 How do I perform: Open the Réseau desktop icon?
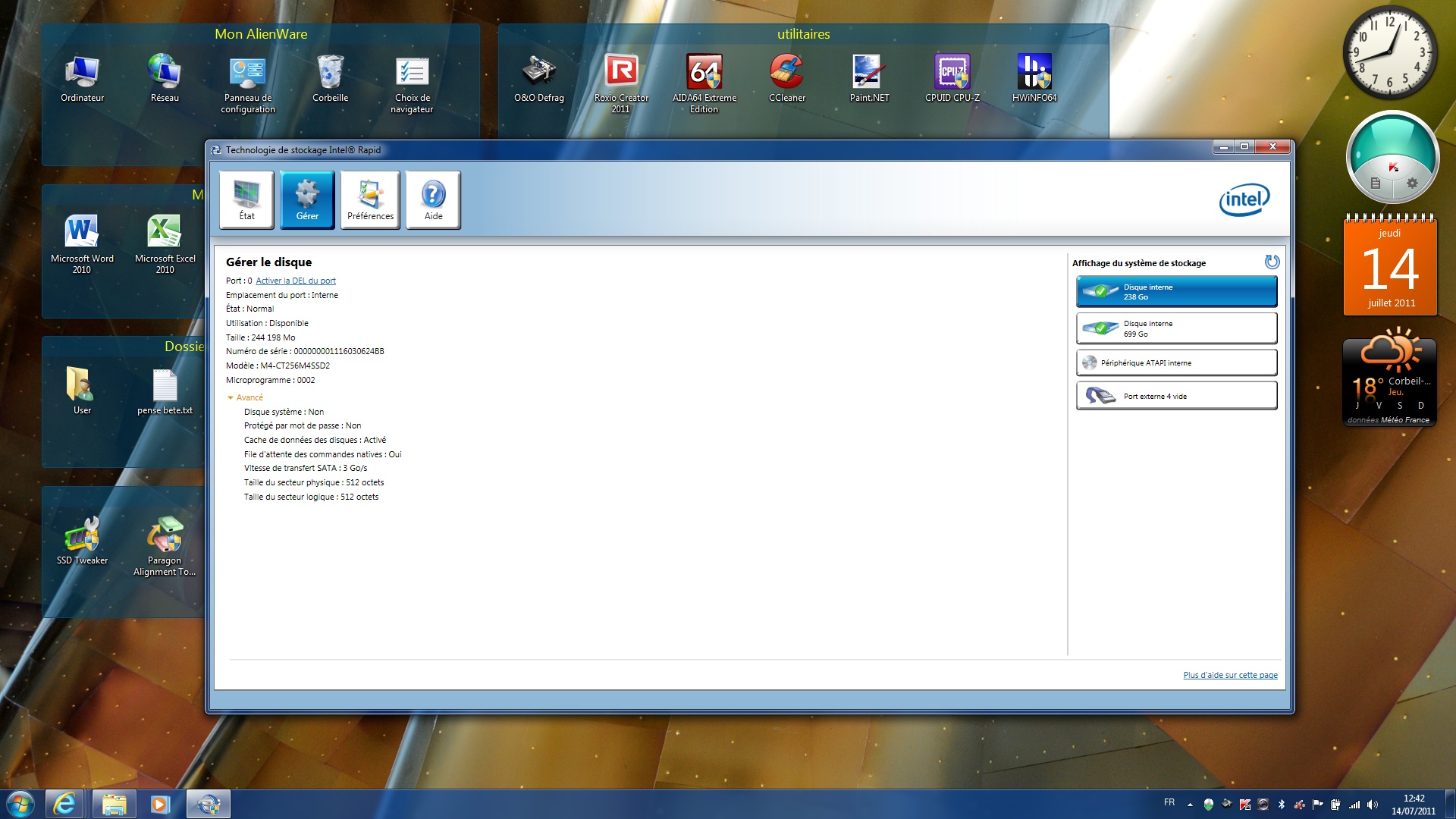pyautogui.click(x=165, y=79)
